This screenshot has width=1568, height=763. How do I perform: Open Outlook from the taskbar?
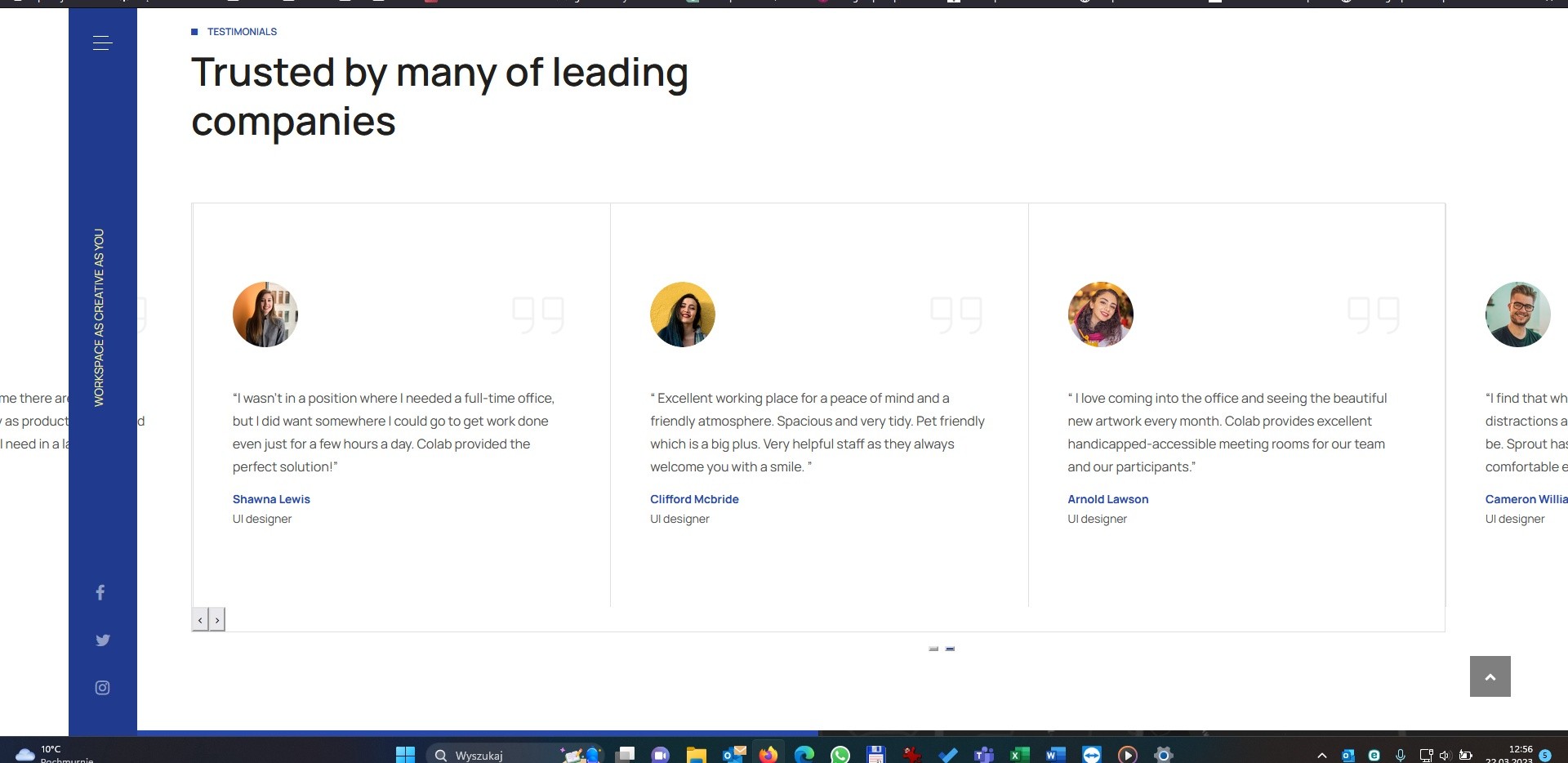click(x=733, y=755)
